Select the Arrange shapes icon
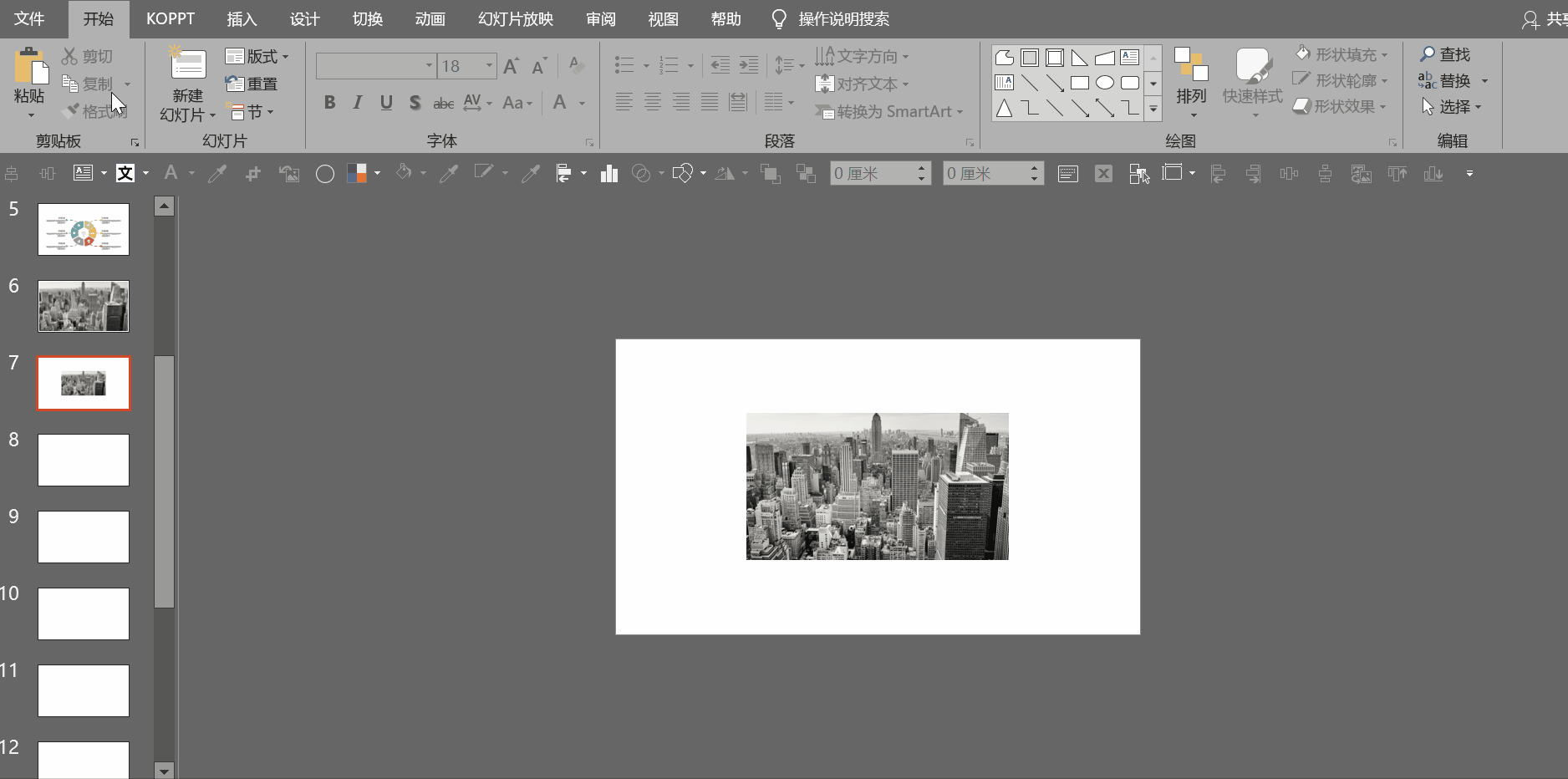Viewport: 1568px width, 779px height. [x=1191, y=67]
